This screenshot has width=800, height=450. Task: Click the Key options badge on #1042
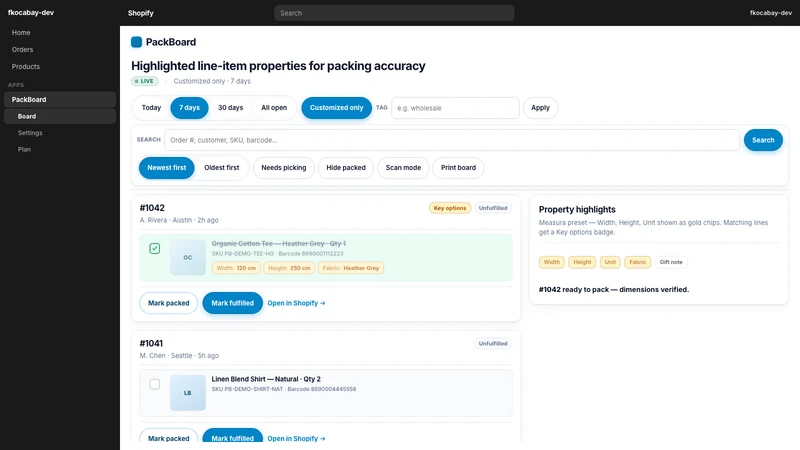(449, 208)
